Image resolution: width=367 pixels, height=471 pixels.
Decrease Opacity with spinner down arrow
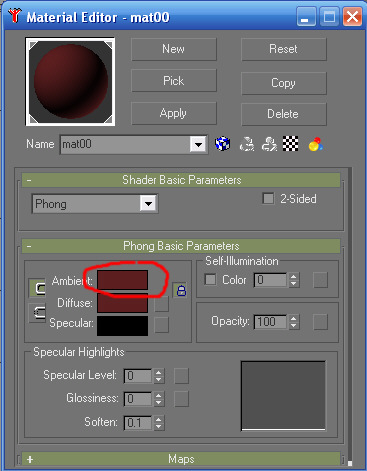point(293,325)
